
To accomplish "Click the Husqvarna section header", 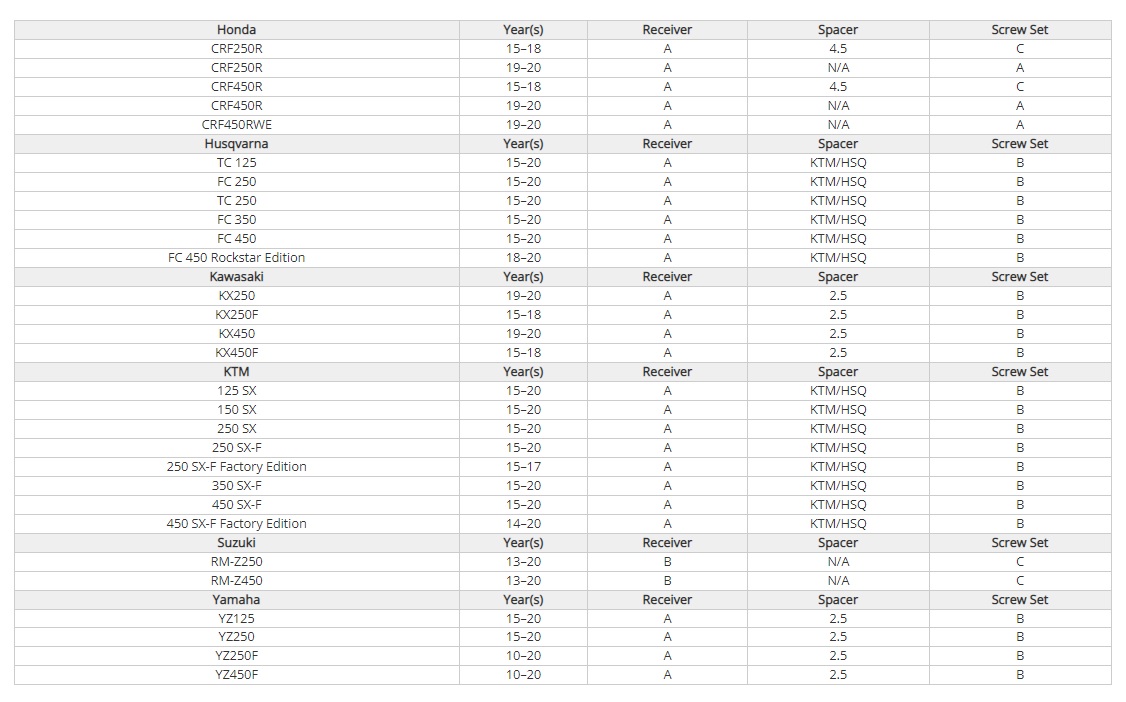I will (x=236, y=144).
